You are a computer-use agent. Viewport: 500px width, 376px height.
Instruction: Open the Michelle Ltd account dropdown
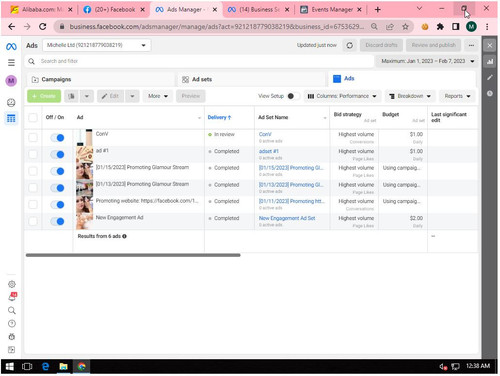pos(97,45)
